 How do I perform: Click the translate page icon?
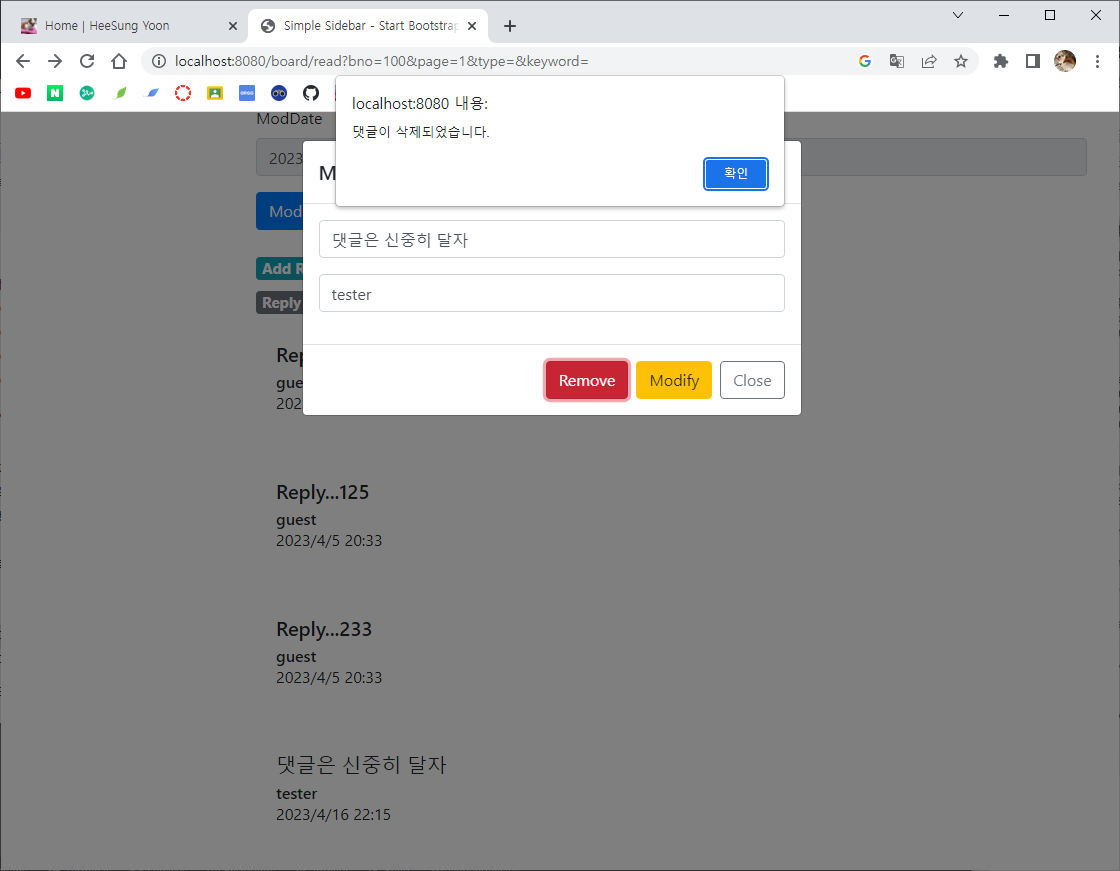[897, 61]
